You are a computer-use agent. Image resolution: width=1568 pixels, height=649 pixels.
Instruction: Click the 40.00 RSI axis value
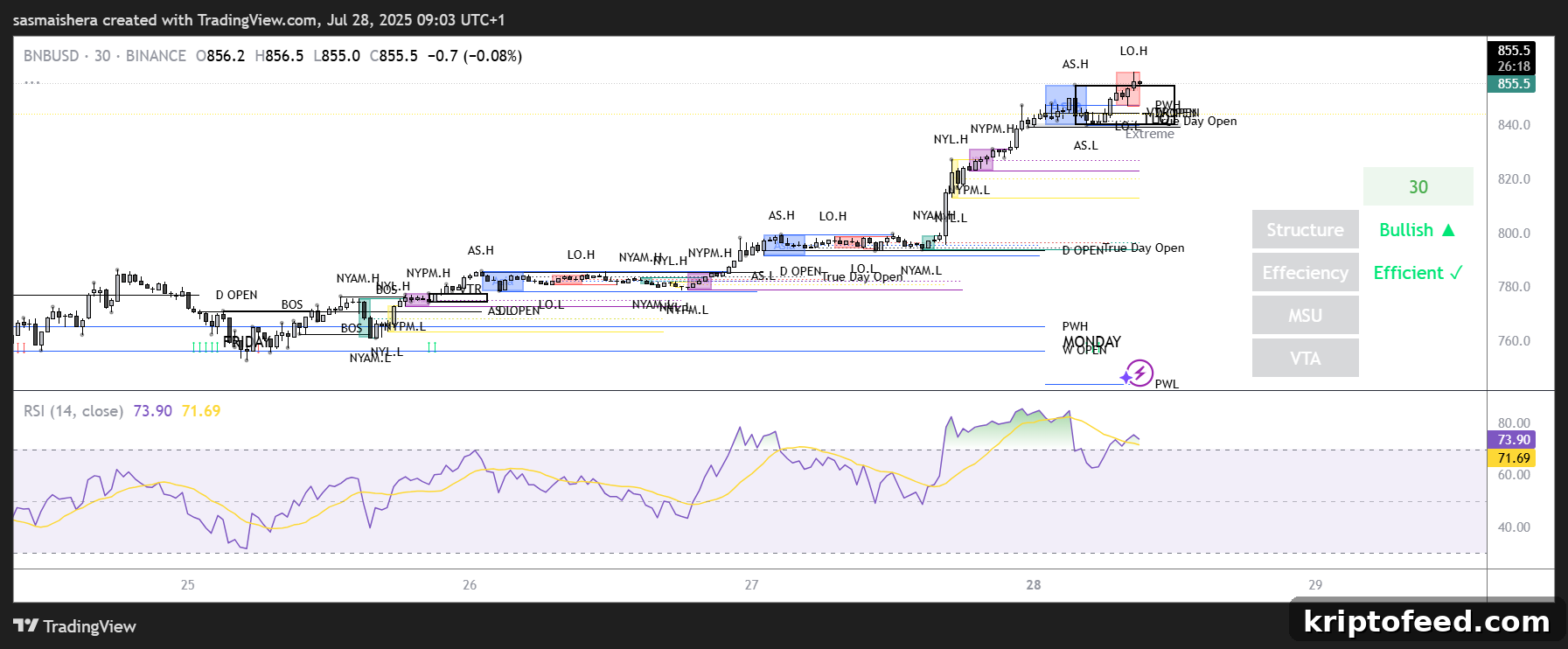[x=1514, y=527]
